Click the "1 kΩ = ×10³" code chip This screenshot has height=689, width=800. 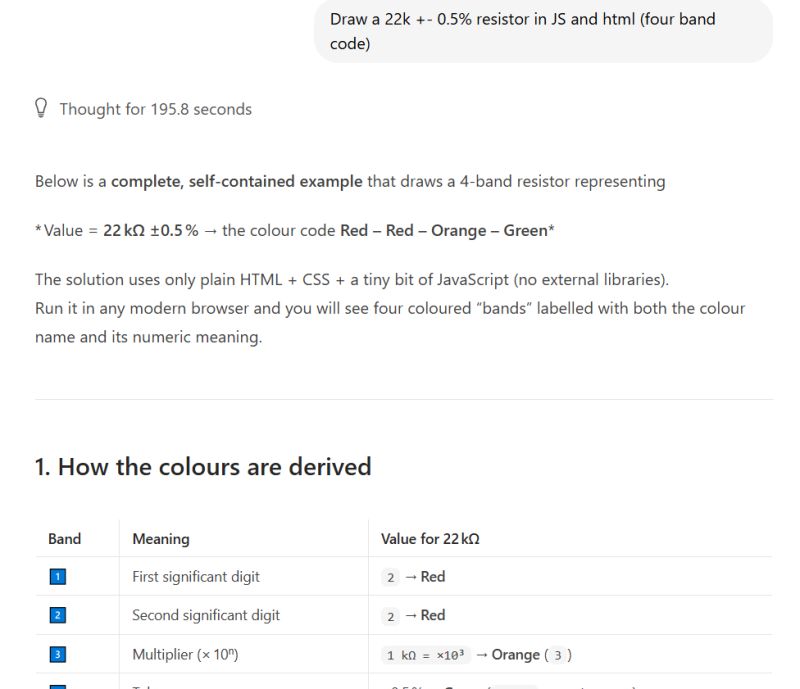(x=424, y=655)
